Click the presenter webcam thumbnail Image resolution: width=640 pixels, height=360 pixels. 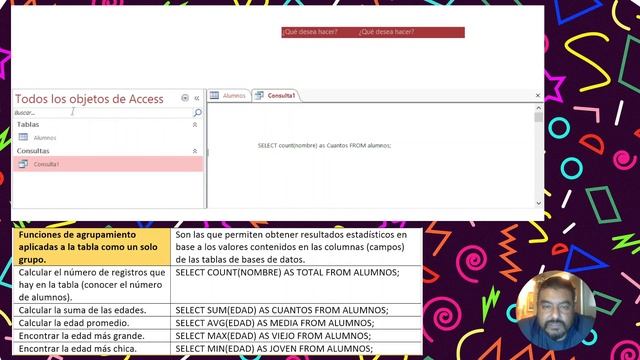555,310
